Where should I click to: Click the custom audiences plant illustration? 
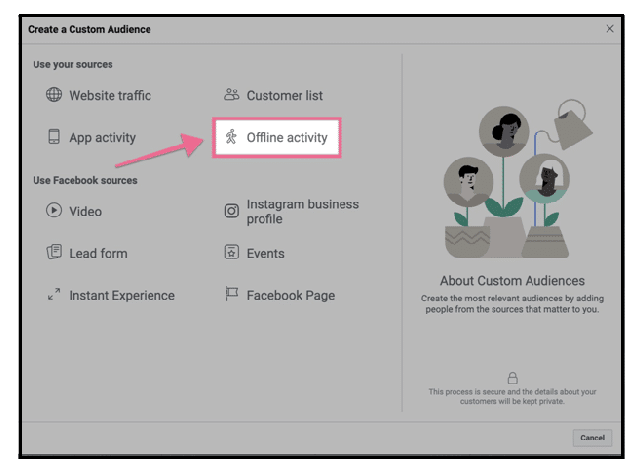[x=518, y=179]
